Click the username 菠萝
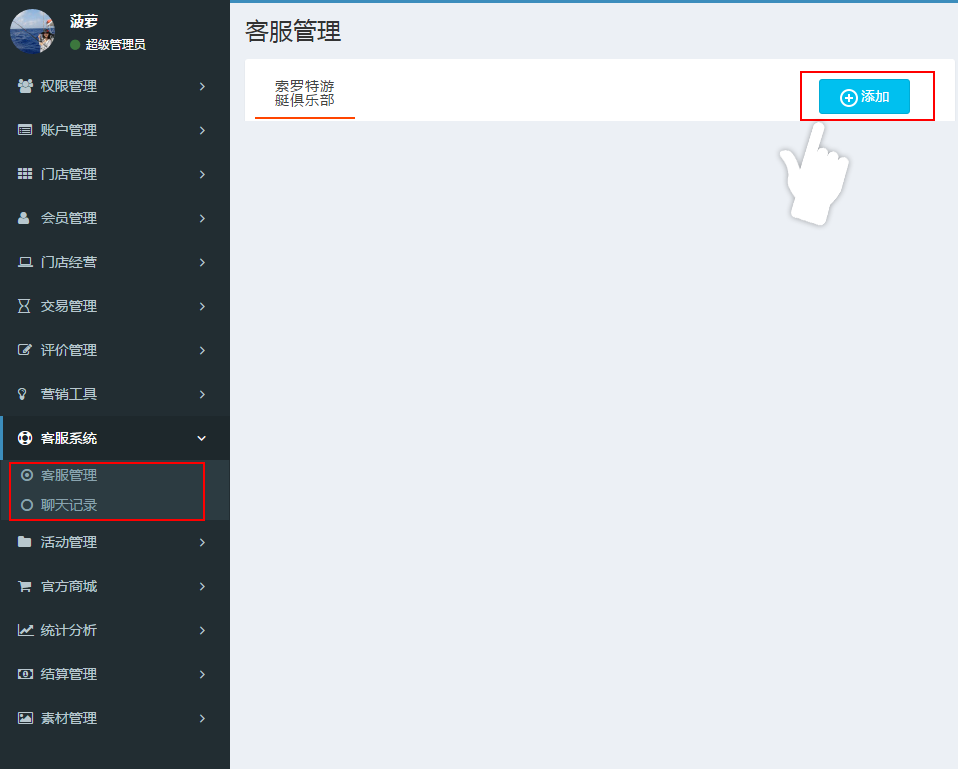The height and width of the screenshot is (769, 958). pos(84,21)
